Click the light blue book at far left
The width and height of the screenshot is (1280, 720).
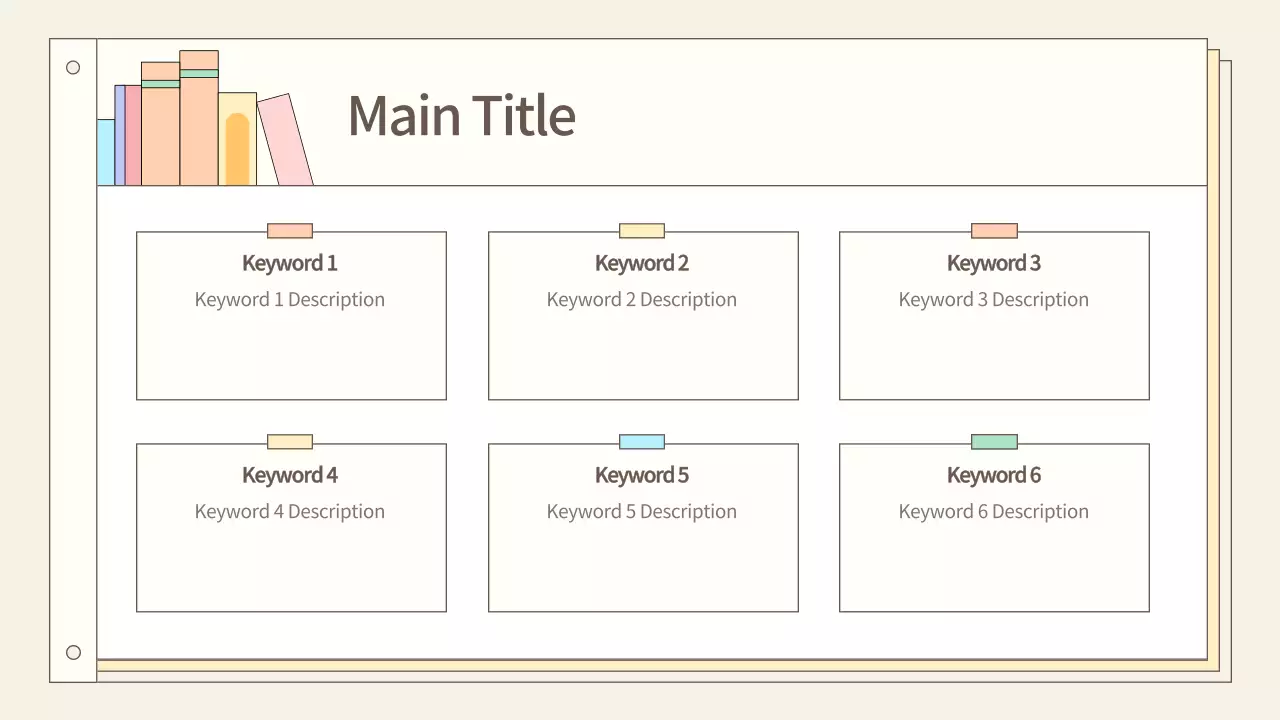click(105, 153)
